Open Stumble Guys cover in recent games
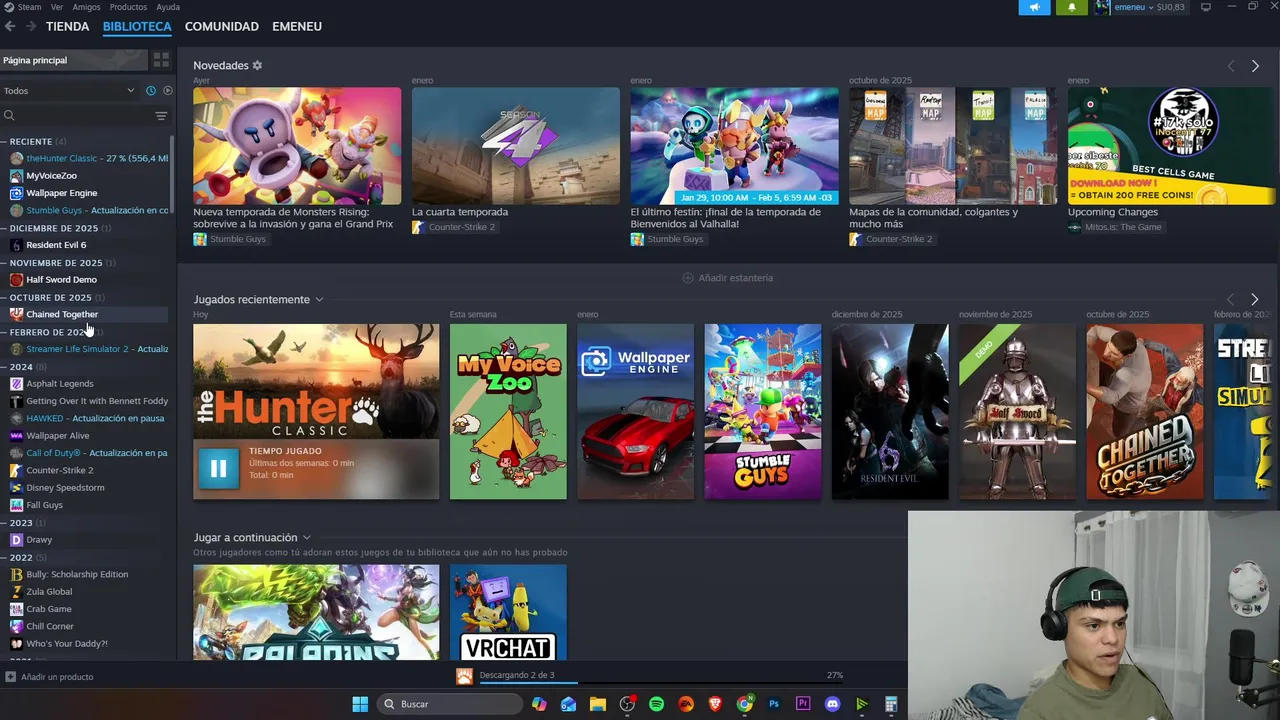Viewport: 1280px width, 720px height. point(763,411)
